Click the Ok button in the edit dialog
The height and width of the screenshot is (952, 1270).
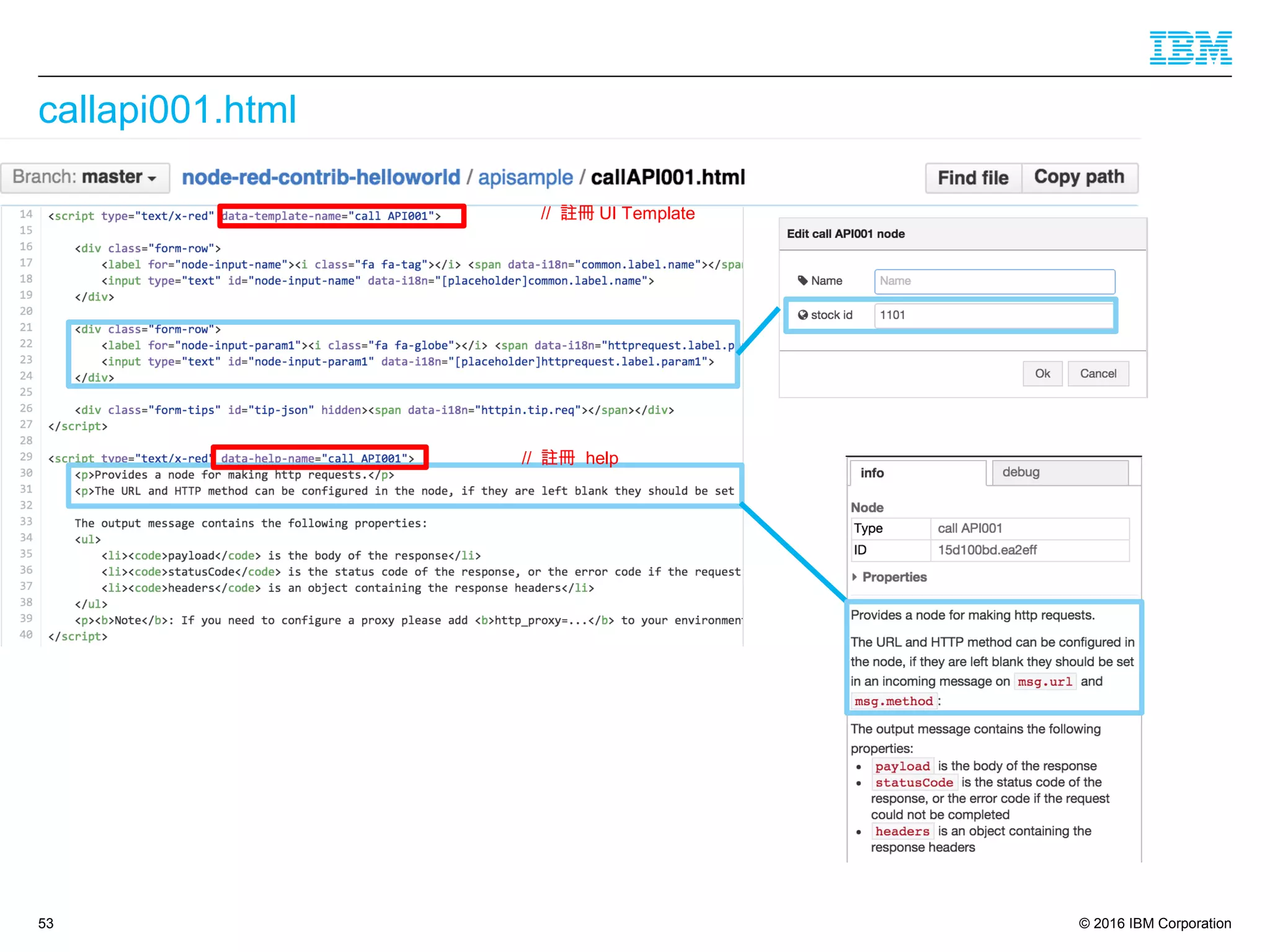coord(1042,374)
